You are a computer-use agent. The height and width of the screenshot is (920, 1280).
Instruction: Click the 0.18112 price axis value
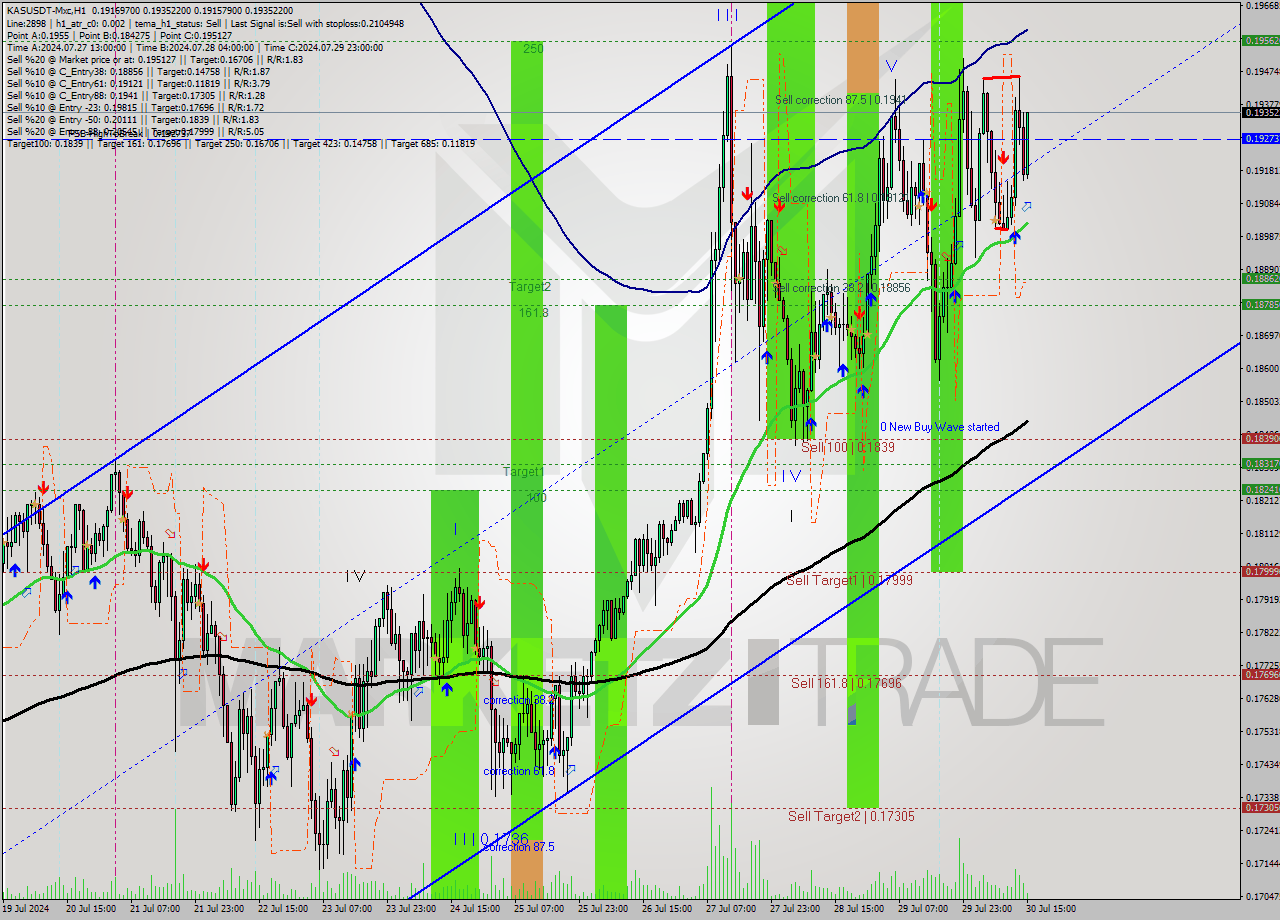[x=1262, y=533]
